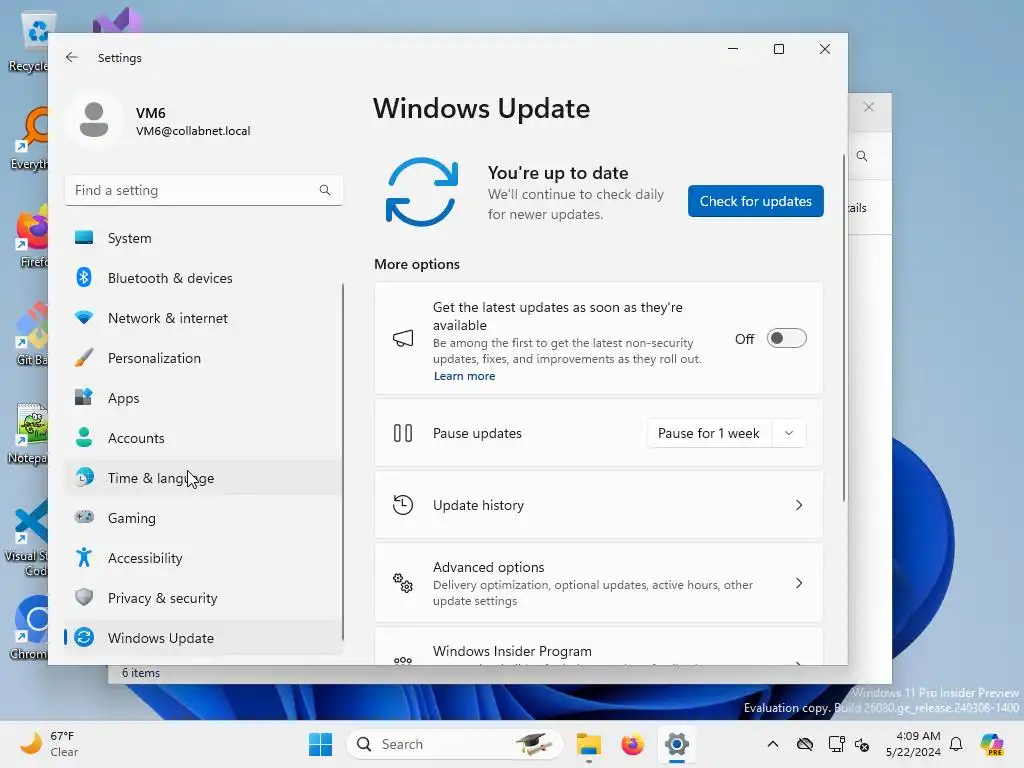Screen dimensions: 1024x768
Task: Click the taskbar Search box
Action: click(455, 744)
